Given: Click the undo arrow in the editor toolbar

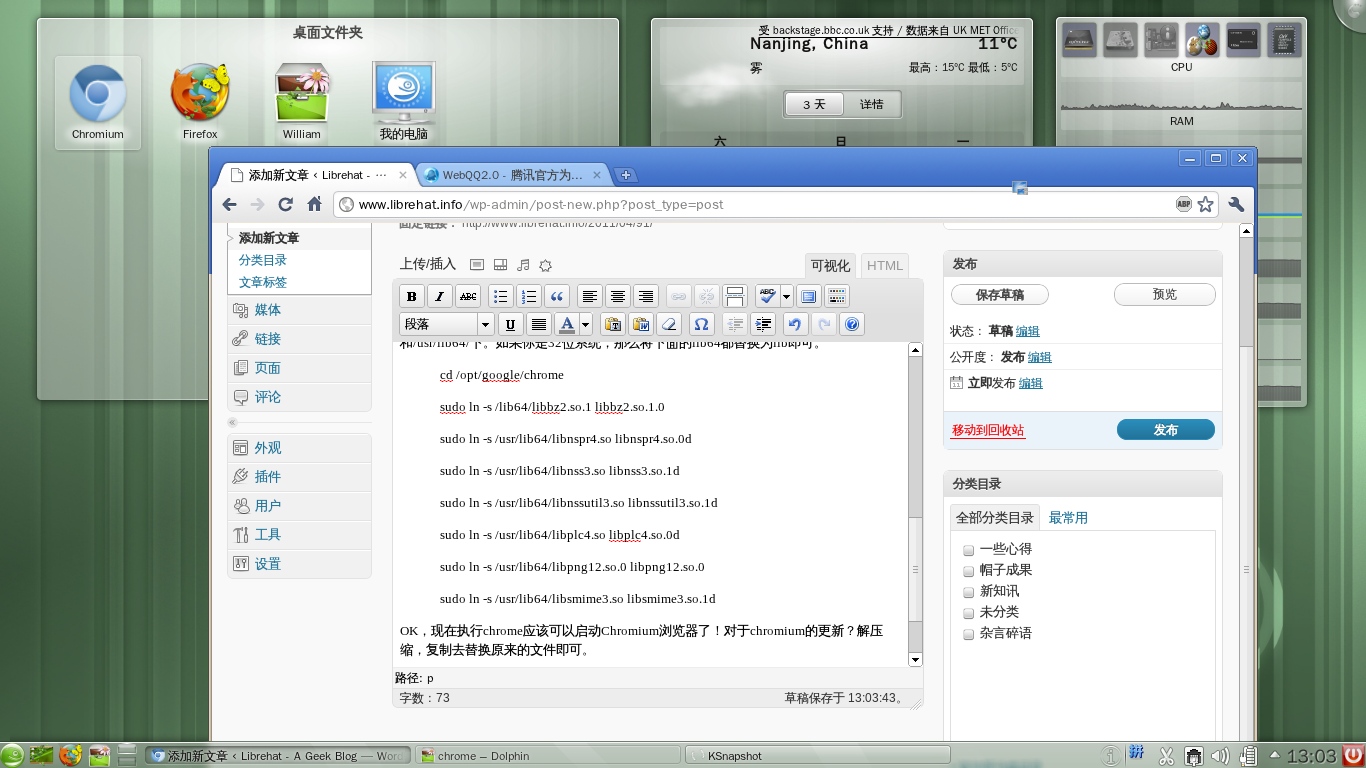Looking at the screenshot, I should (x=794, y=323).
